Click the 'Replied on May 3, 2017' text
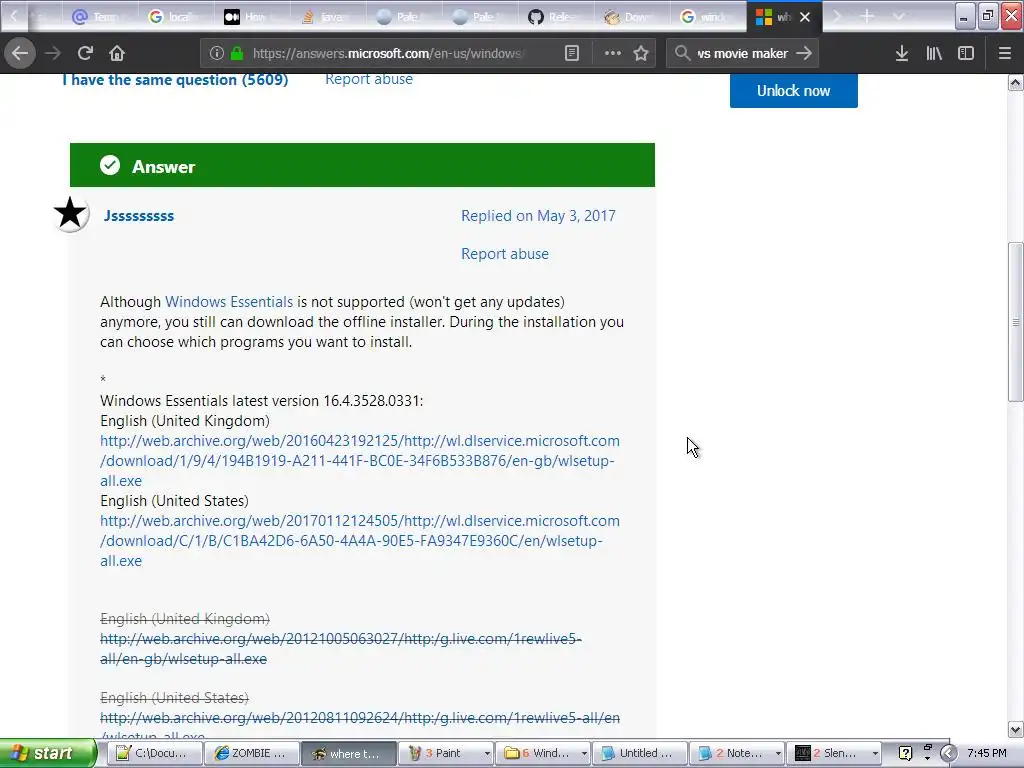 click(x=538, y=216)
